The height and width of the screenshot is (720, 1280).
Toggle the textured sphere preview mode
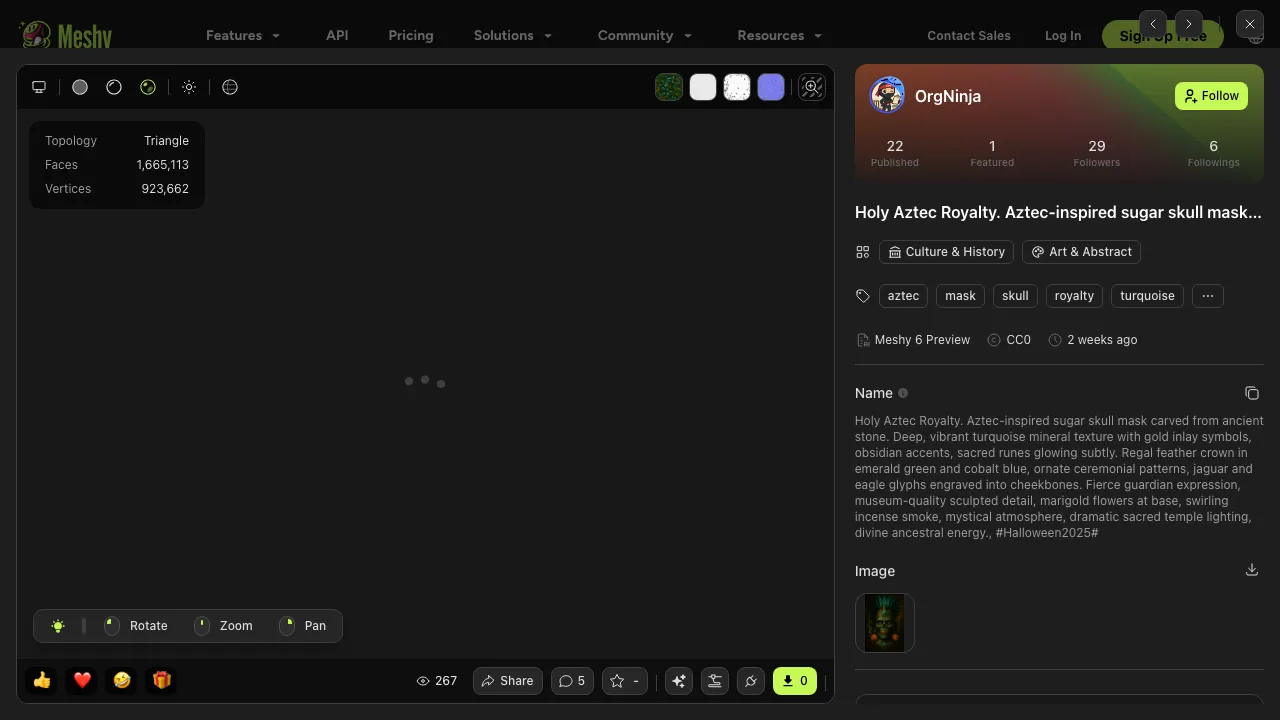point(148,87)
